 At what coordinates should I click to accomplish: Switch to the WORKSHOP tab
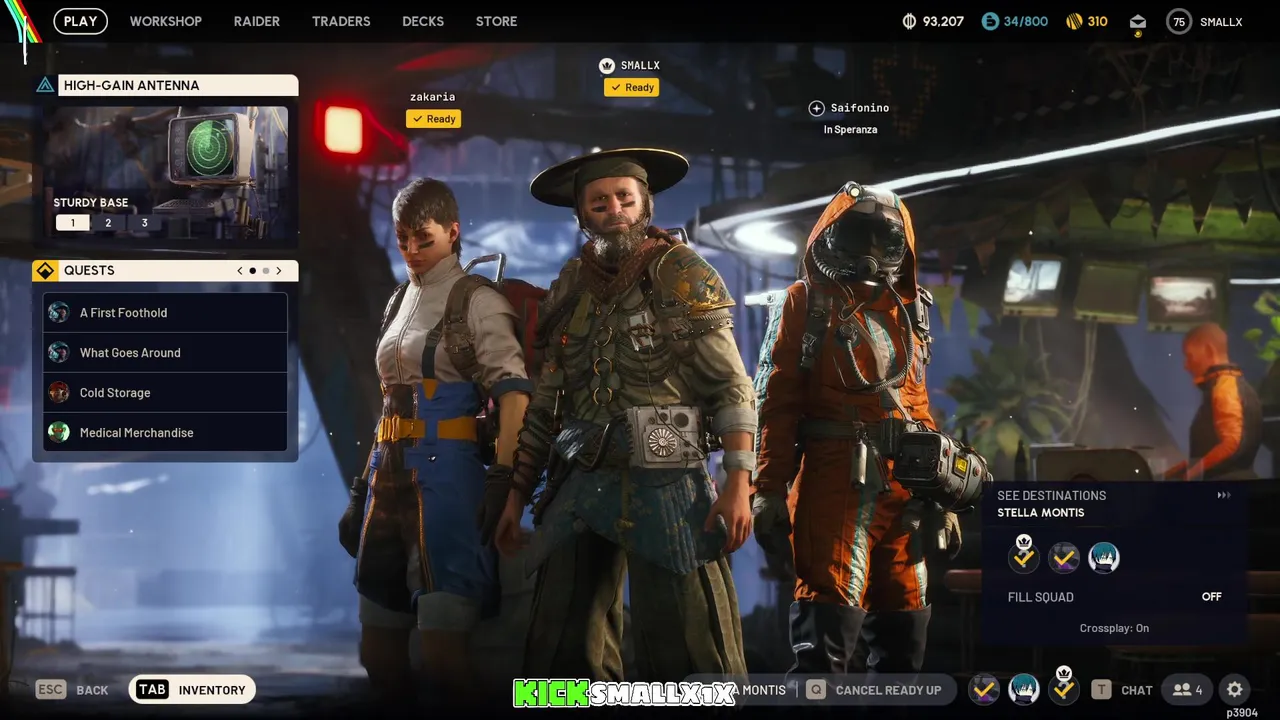coord(166,21)
